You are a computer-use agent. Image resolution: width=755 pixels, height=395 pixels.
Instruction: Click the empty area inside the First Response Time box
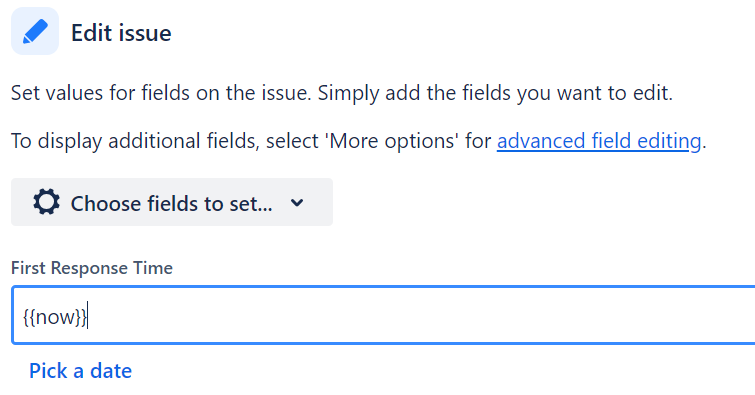[x=419, y=315]
